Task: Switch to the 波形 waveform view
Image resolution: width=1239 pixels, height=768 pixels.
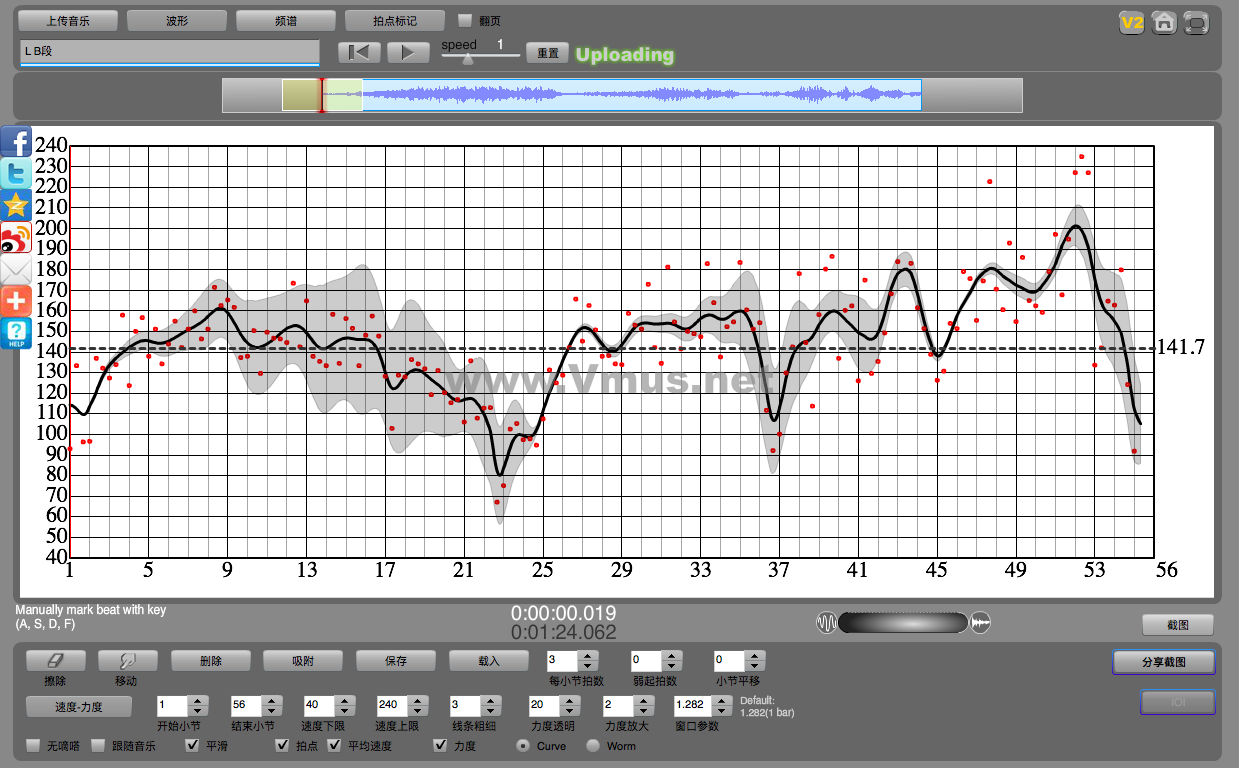Action: click(x=176, y=21)
